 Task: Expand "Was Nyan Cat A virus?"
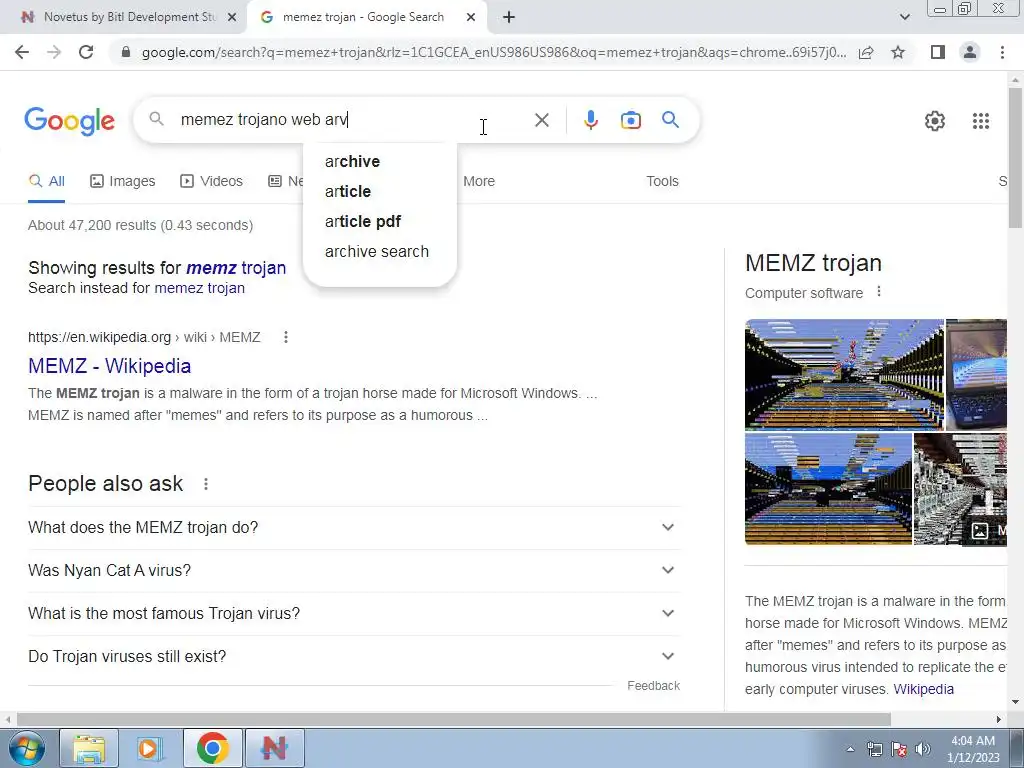[354, 571]
